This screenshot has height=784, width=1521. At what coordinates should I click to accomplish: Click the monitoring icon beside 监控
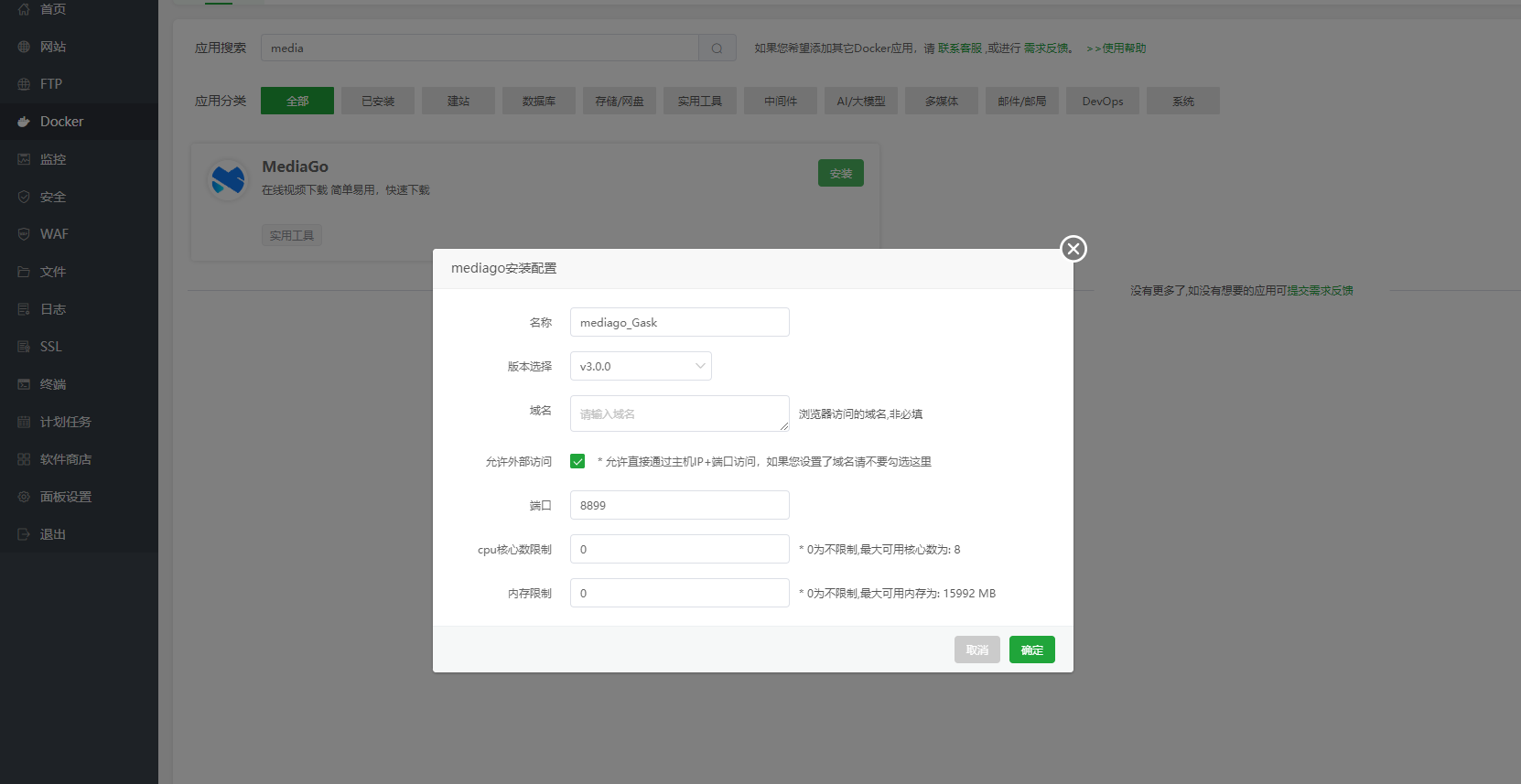click(24, 159)
